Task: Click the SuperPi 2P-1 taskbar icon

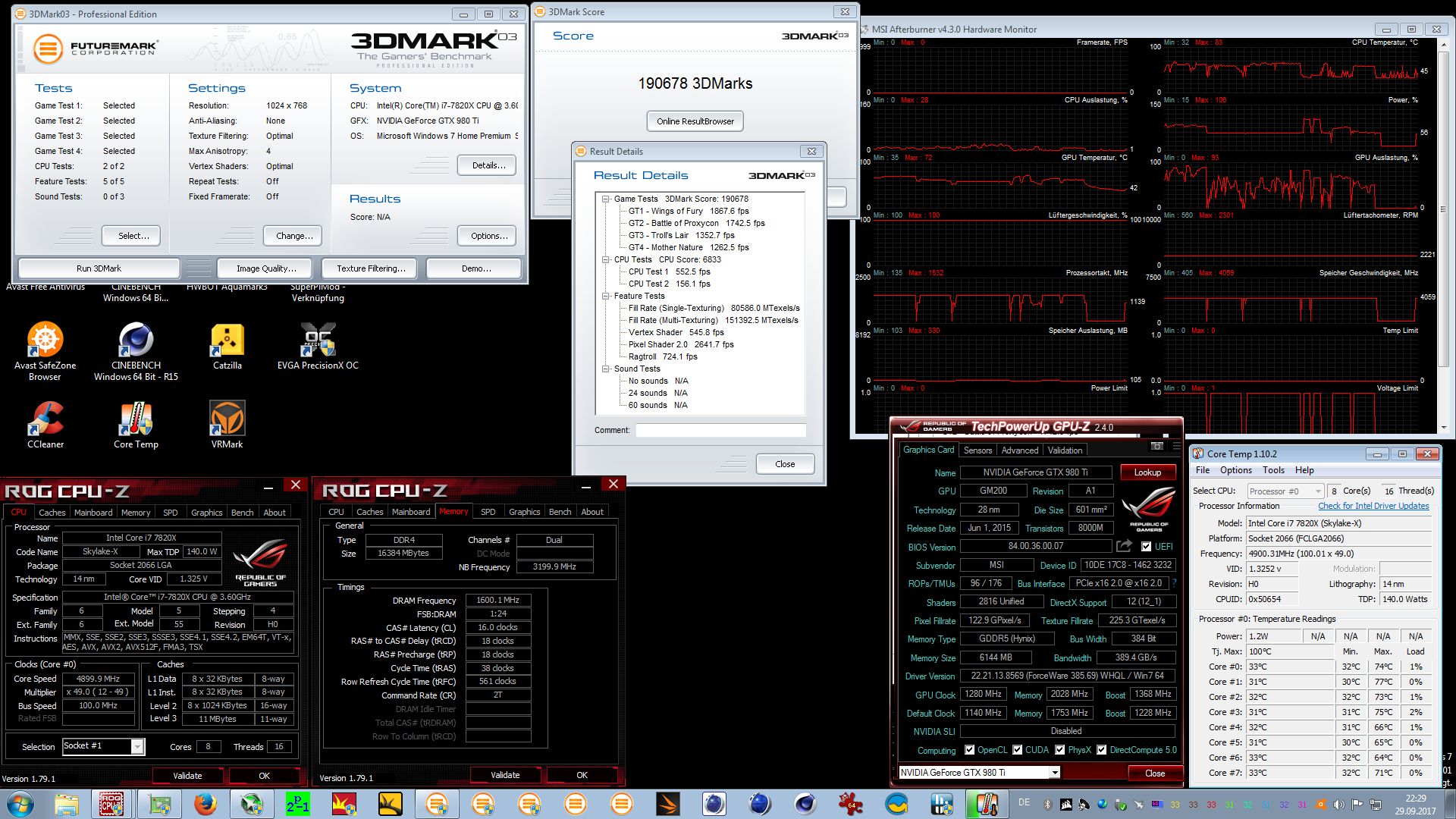Action: [297, 804]
